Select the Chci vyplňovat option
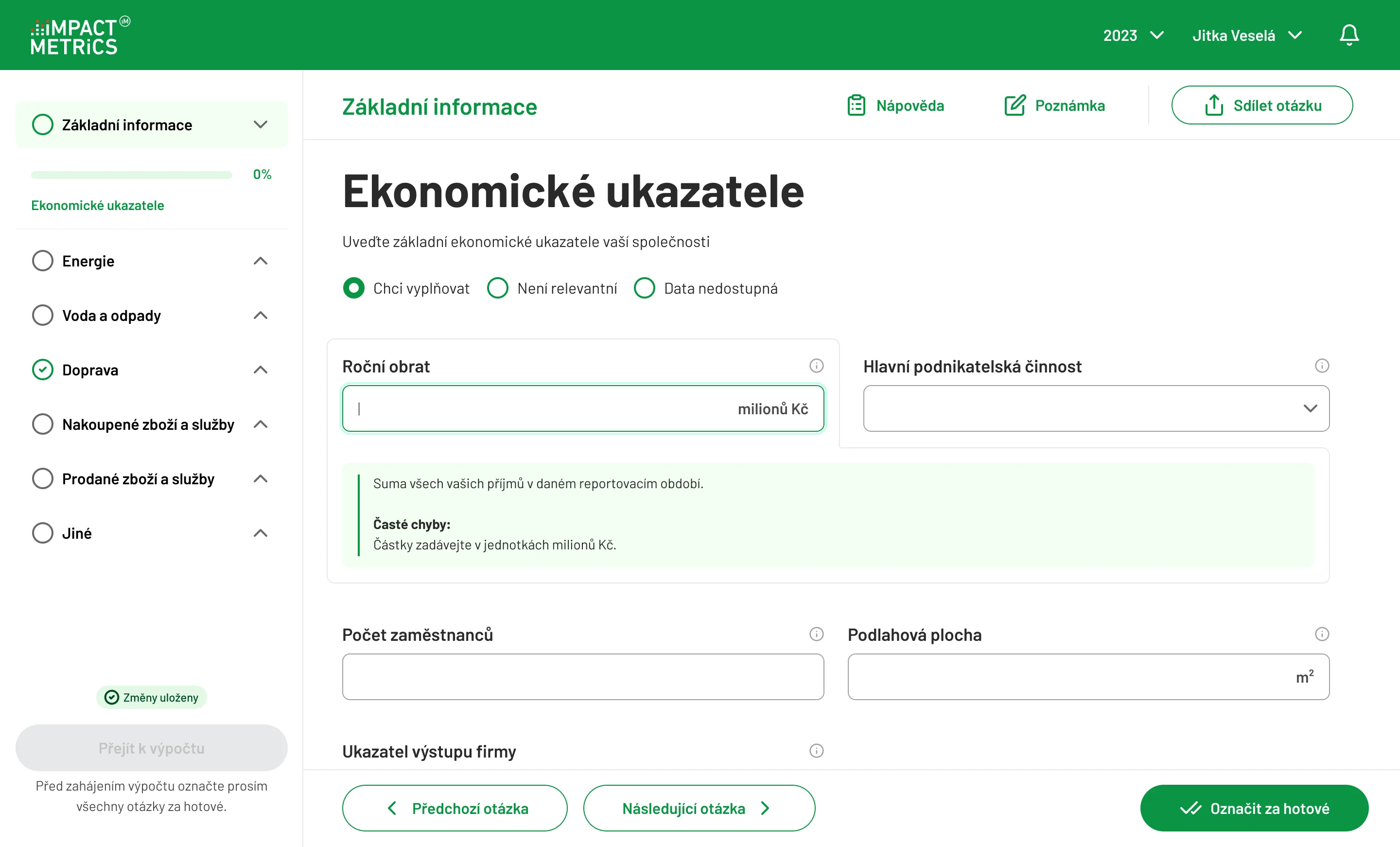This screenshot has width=1400, height=847. 353,288
